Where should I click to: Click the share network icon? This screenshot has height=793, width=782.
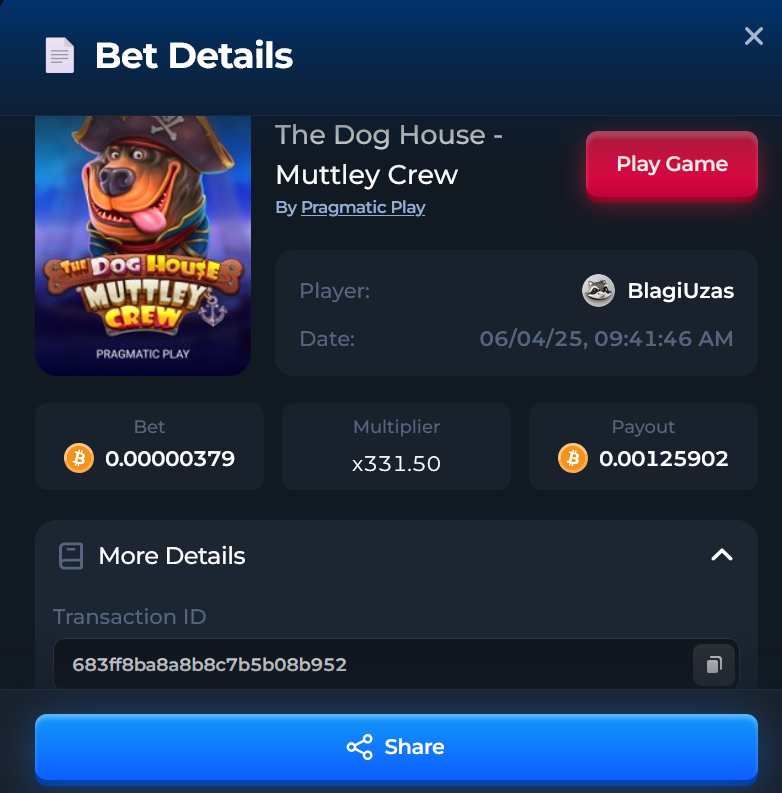point(360,747)
